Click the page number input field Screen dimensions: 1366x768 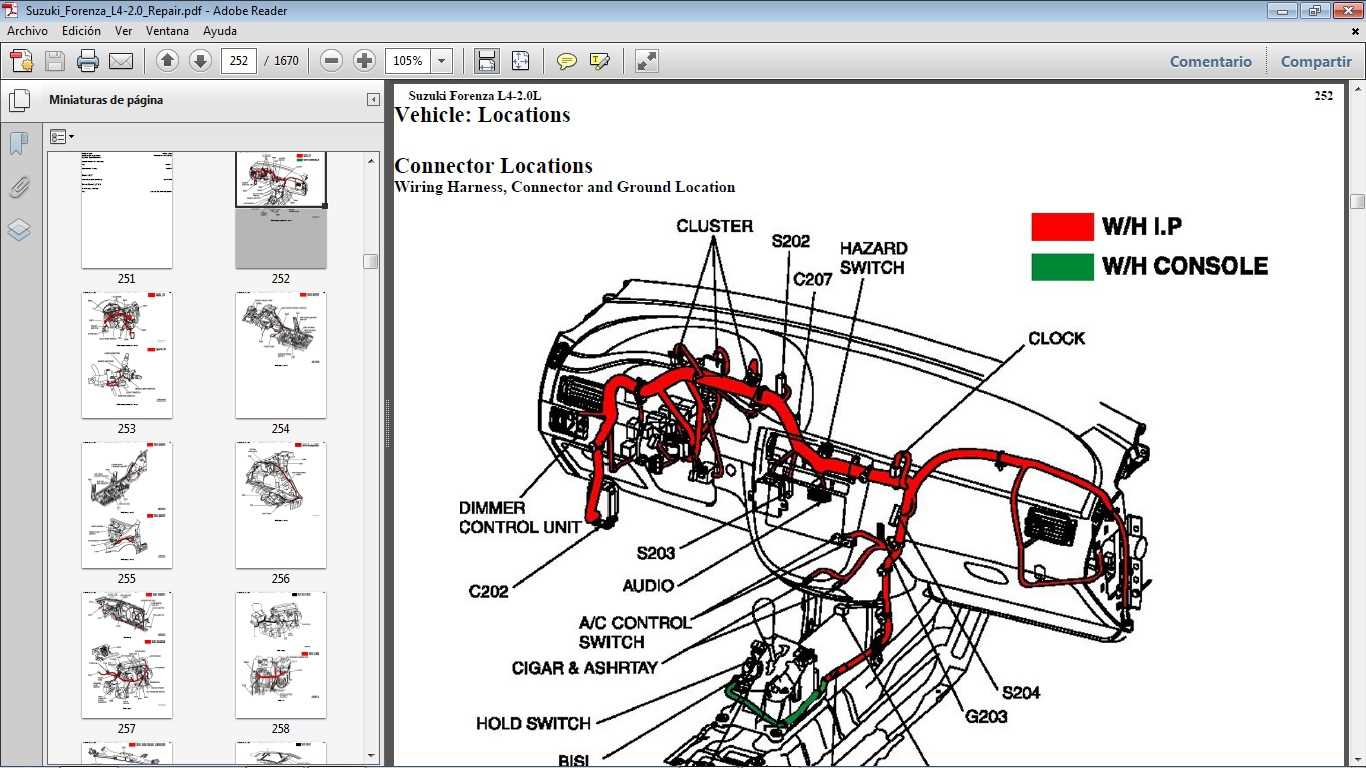239,61
